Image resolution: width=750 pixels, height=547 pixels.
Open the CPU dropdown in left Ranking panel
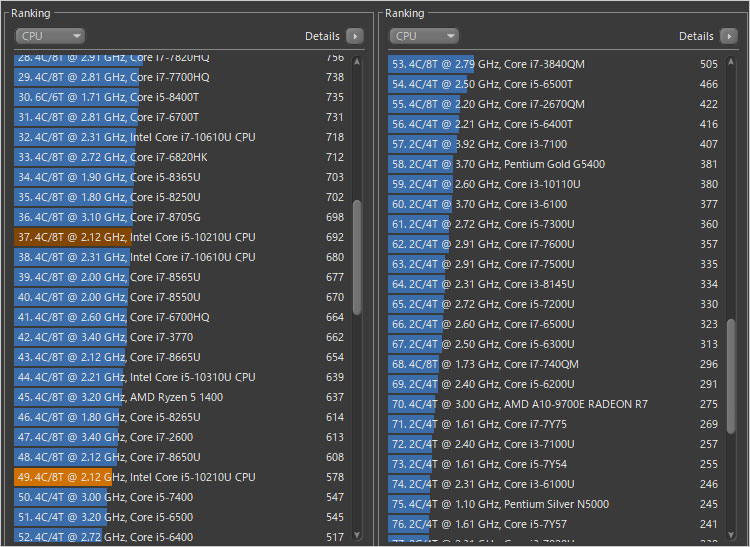click(x=49, y=36)
